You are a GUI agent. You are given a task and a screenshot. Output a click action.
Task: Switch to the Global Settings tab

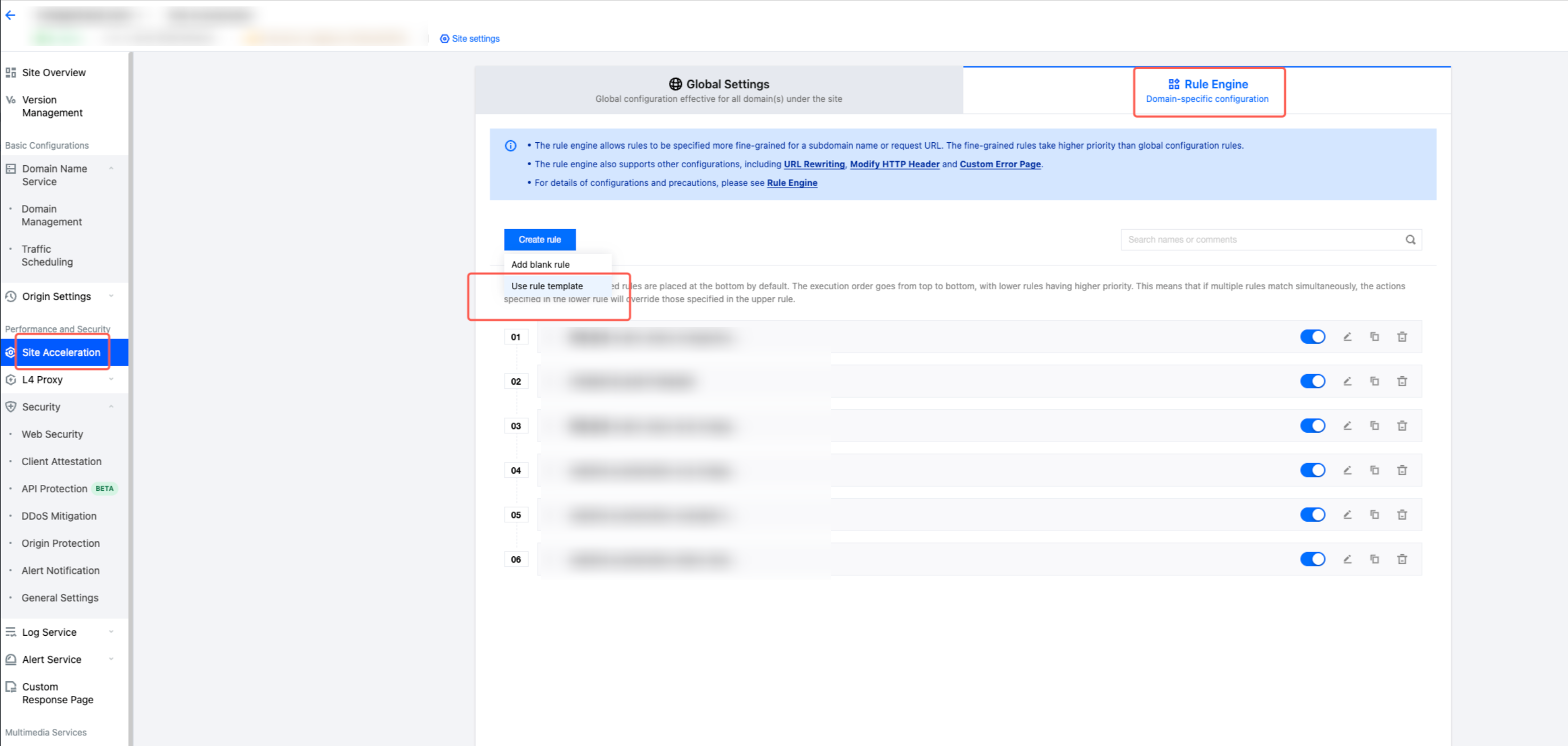tap(718, 90)
